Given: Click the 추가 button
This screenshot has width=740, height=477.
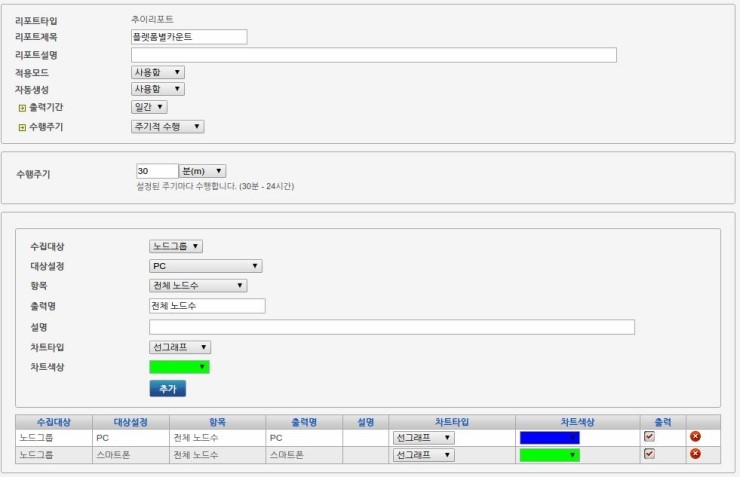Looking at the screenshot, I should pos(167,388).
